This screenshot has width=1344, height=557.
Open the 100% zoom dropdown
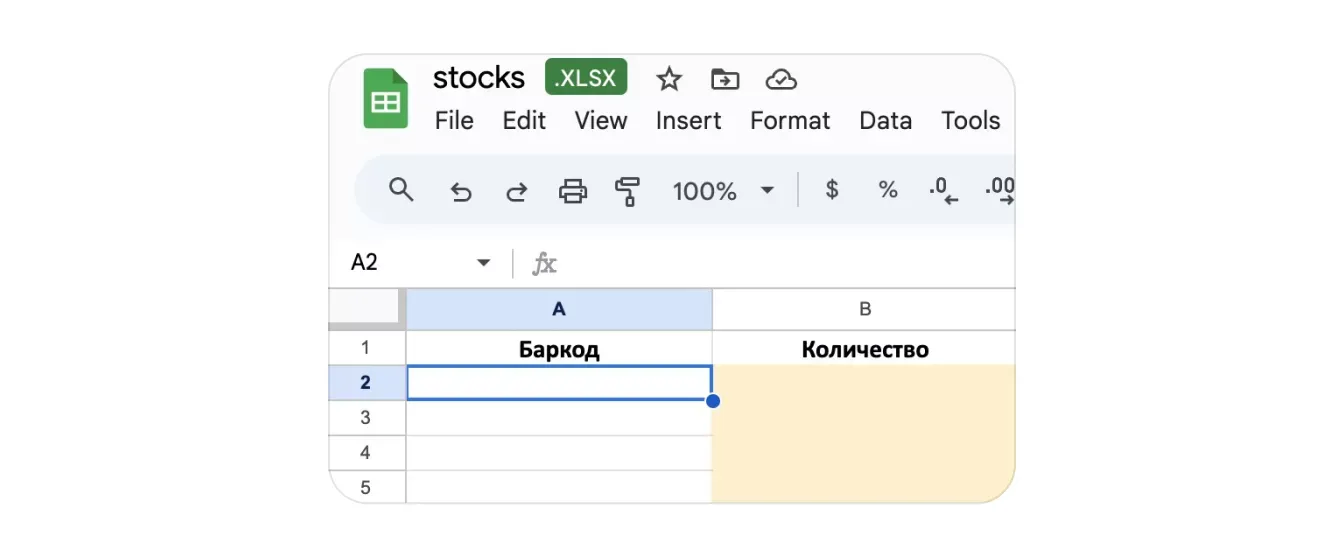coord(723,191)
